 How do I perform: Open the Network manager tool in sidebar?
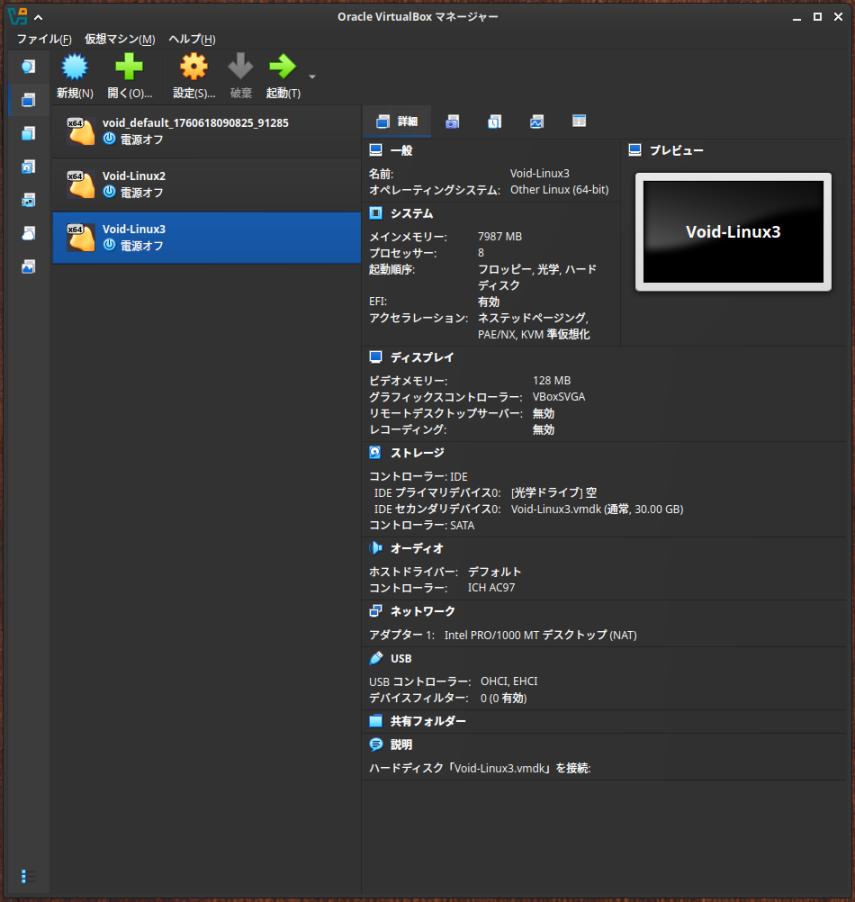[28, 200]
